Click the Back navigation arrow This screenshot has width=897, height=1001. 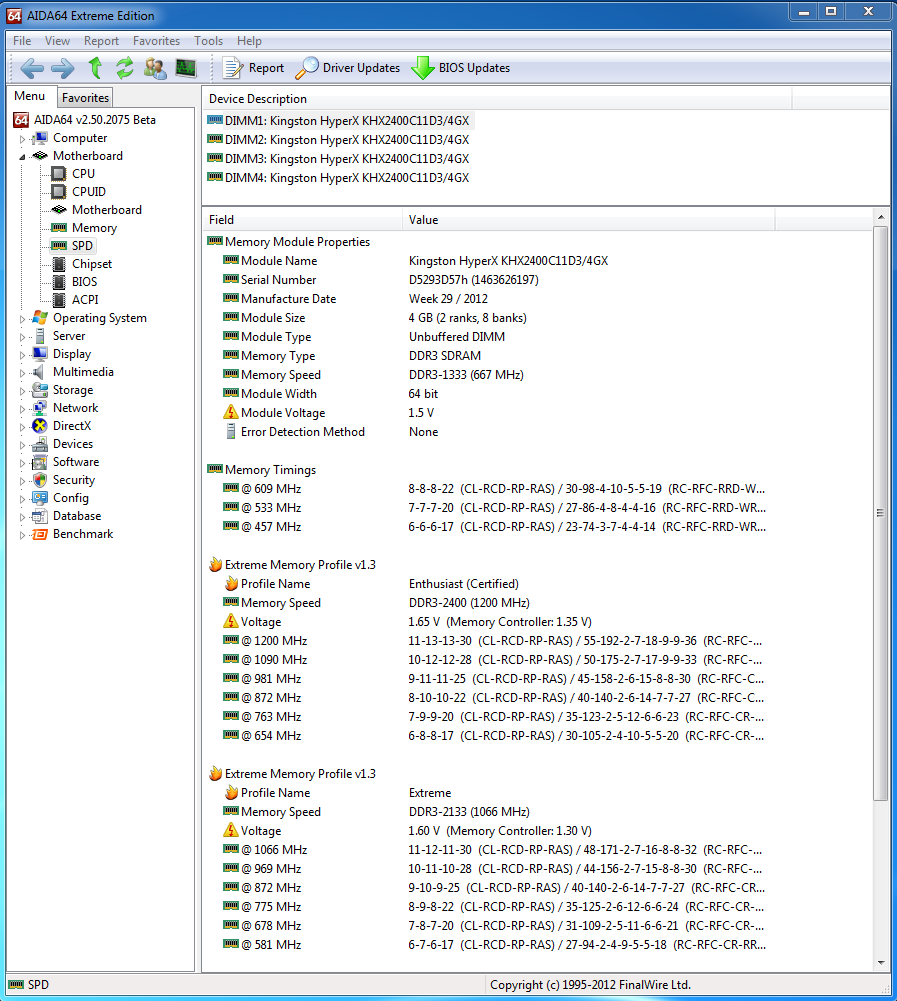click(x=32, y=68)
